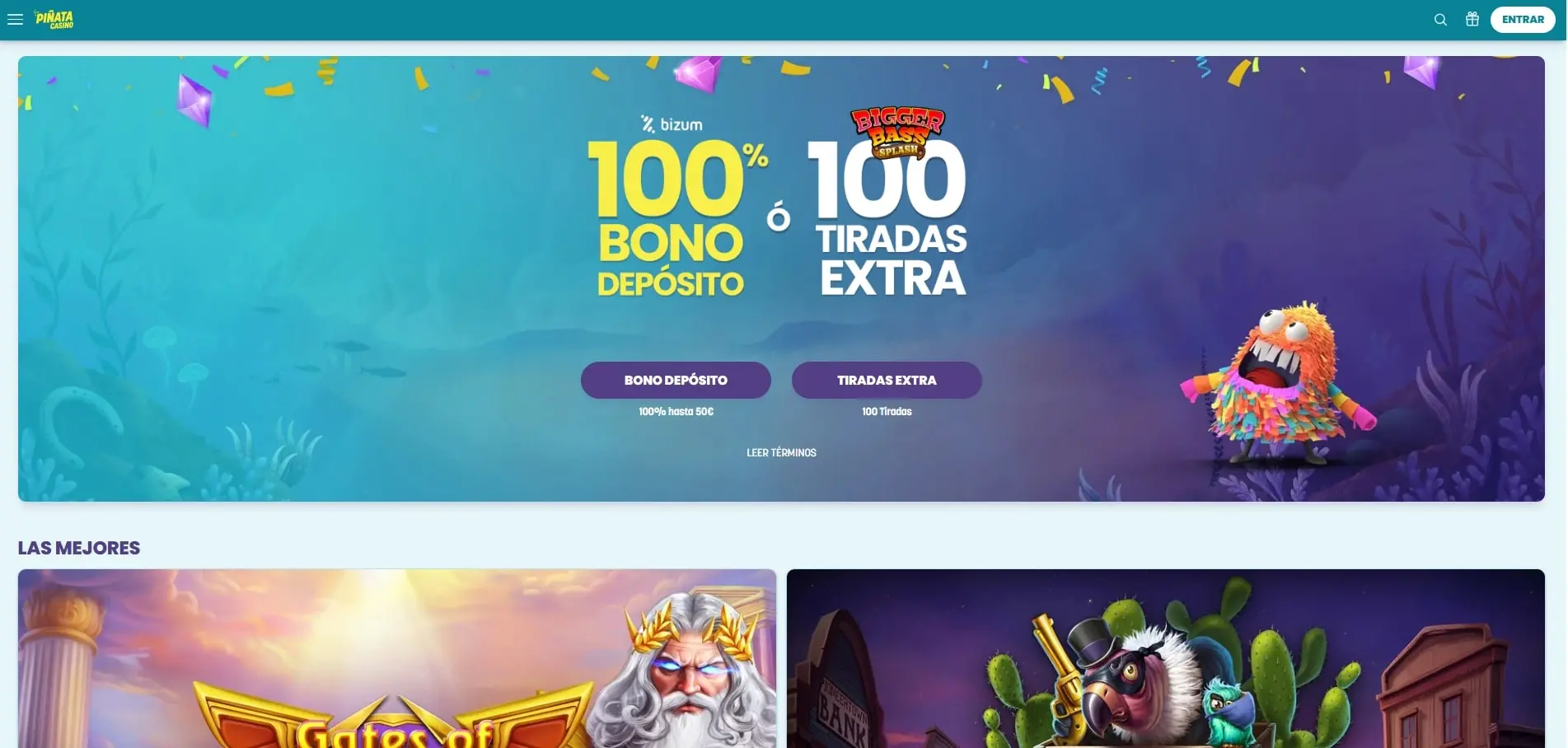Open the vulture bandit game thumbnail
1568x748 pixels.
(x=1166, y=658)
